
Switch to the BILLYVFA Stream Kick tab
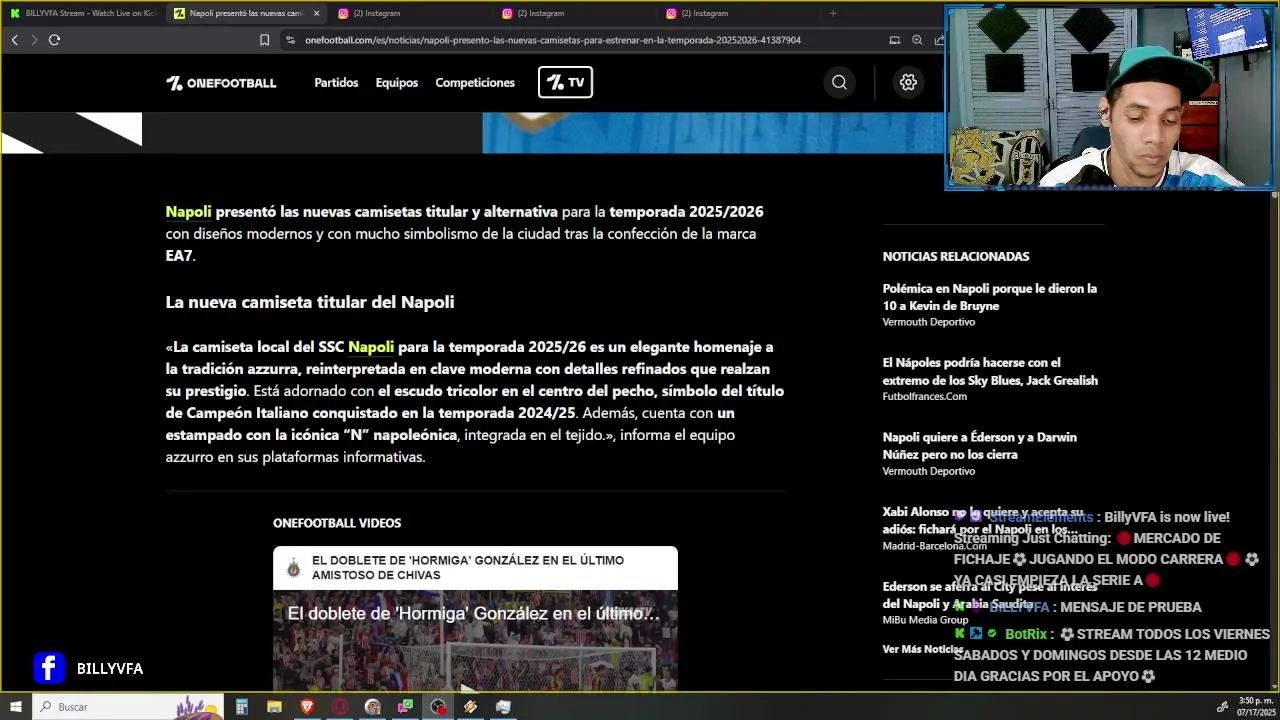(x=83, y=13)
